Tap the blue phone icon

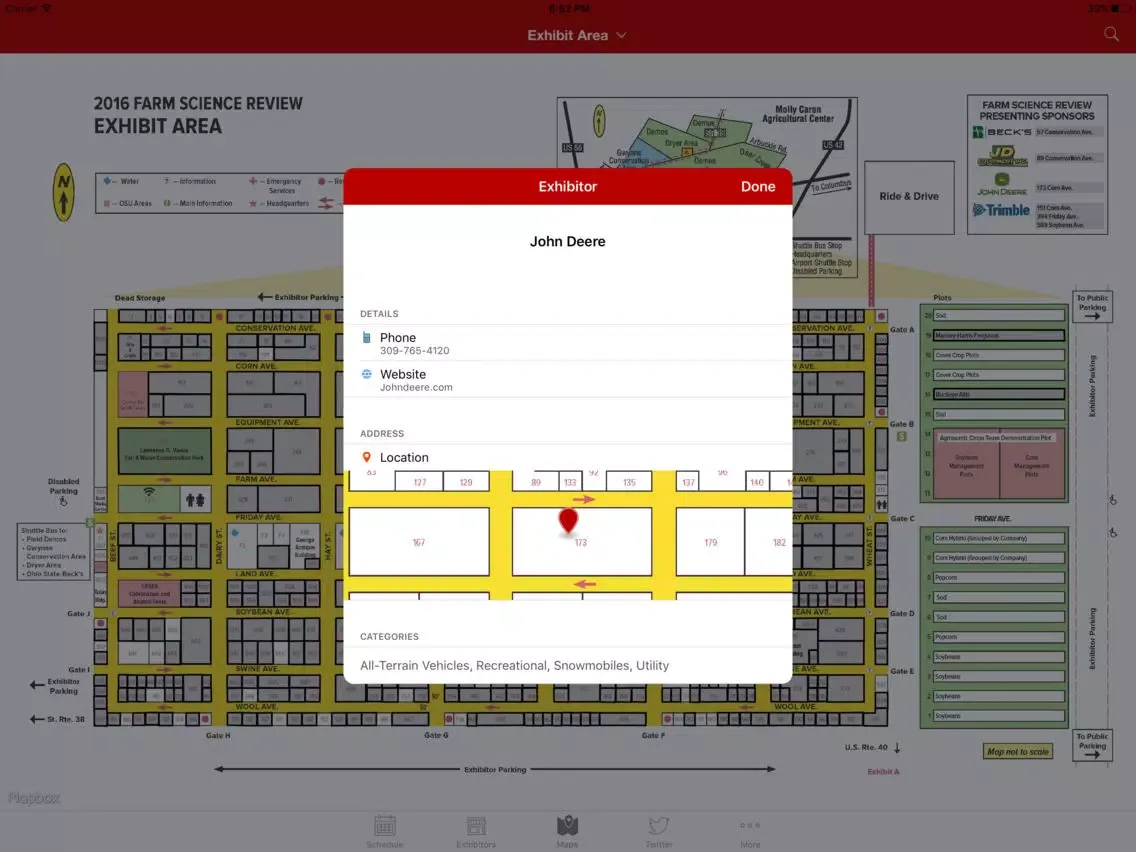(367, 338)
